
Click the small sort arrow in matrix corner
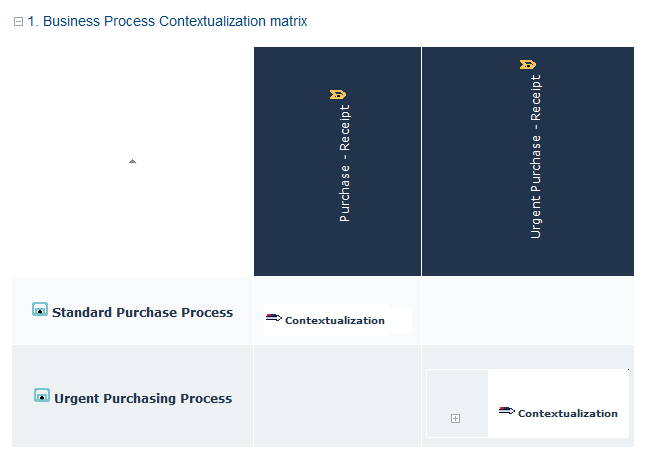click(x=132, y=161)
